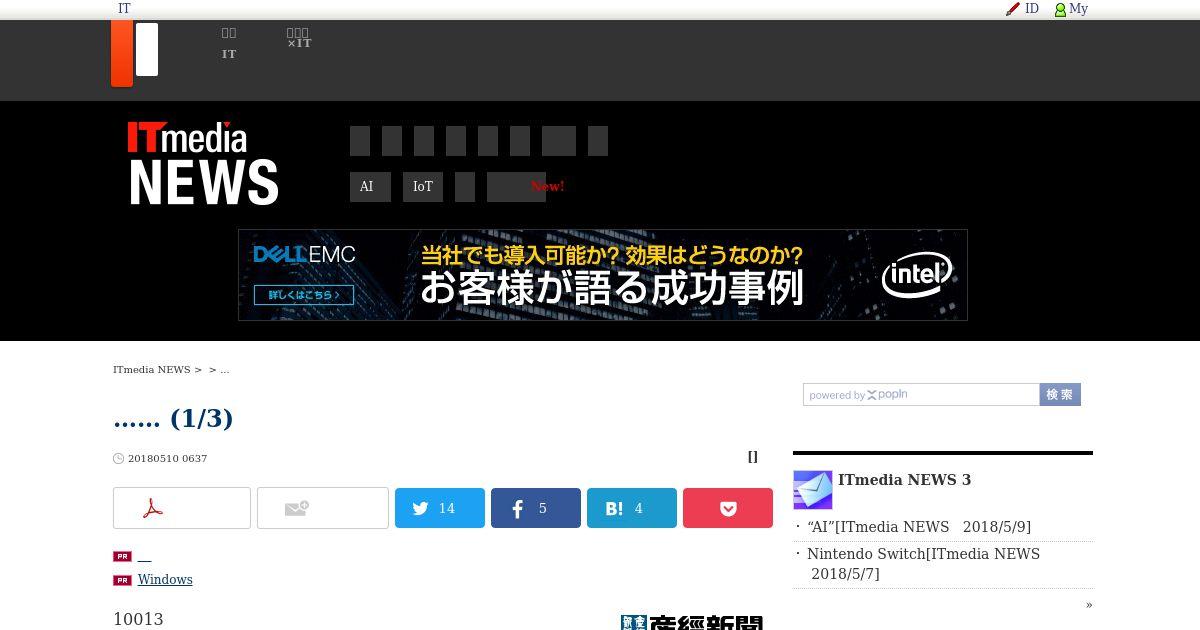Open the IT link in top bar
This screenshot has width=1200, height=630.
tap(124, 9)
